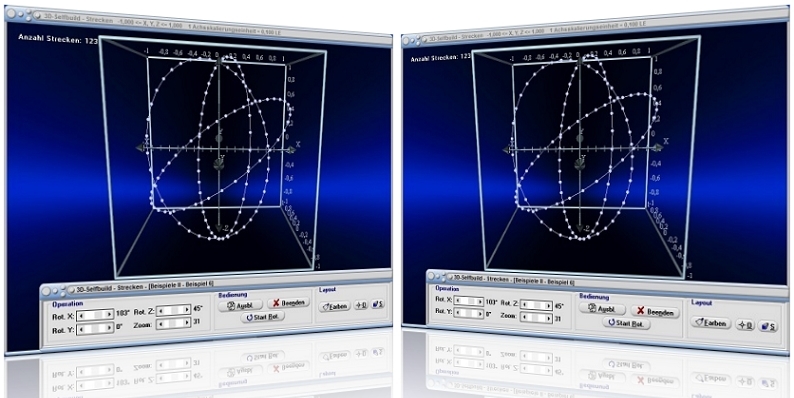The width and height of the screenshot is (794, 398).
Task: Start rotation via Start Rot. in right panel
Action: point(626,323)
